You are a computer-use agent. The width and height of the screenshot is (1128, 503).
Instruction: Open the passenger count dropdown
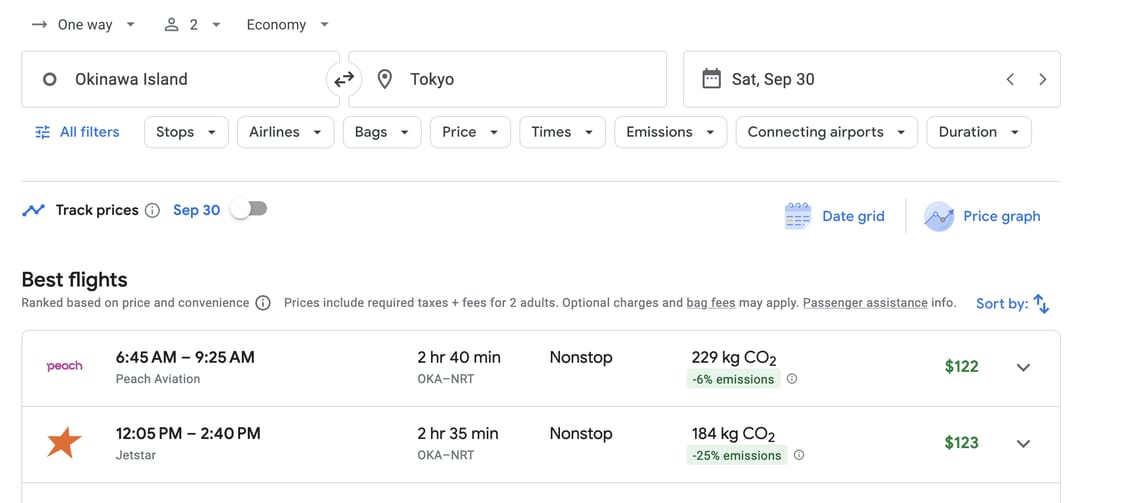[x=192, y=25]
